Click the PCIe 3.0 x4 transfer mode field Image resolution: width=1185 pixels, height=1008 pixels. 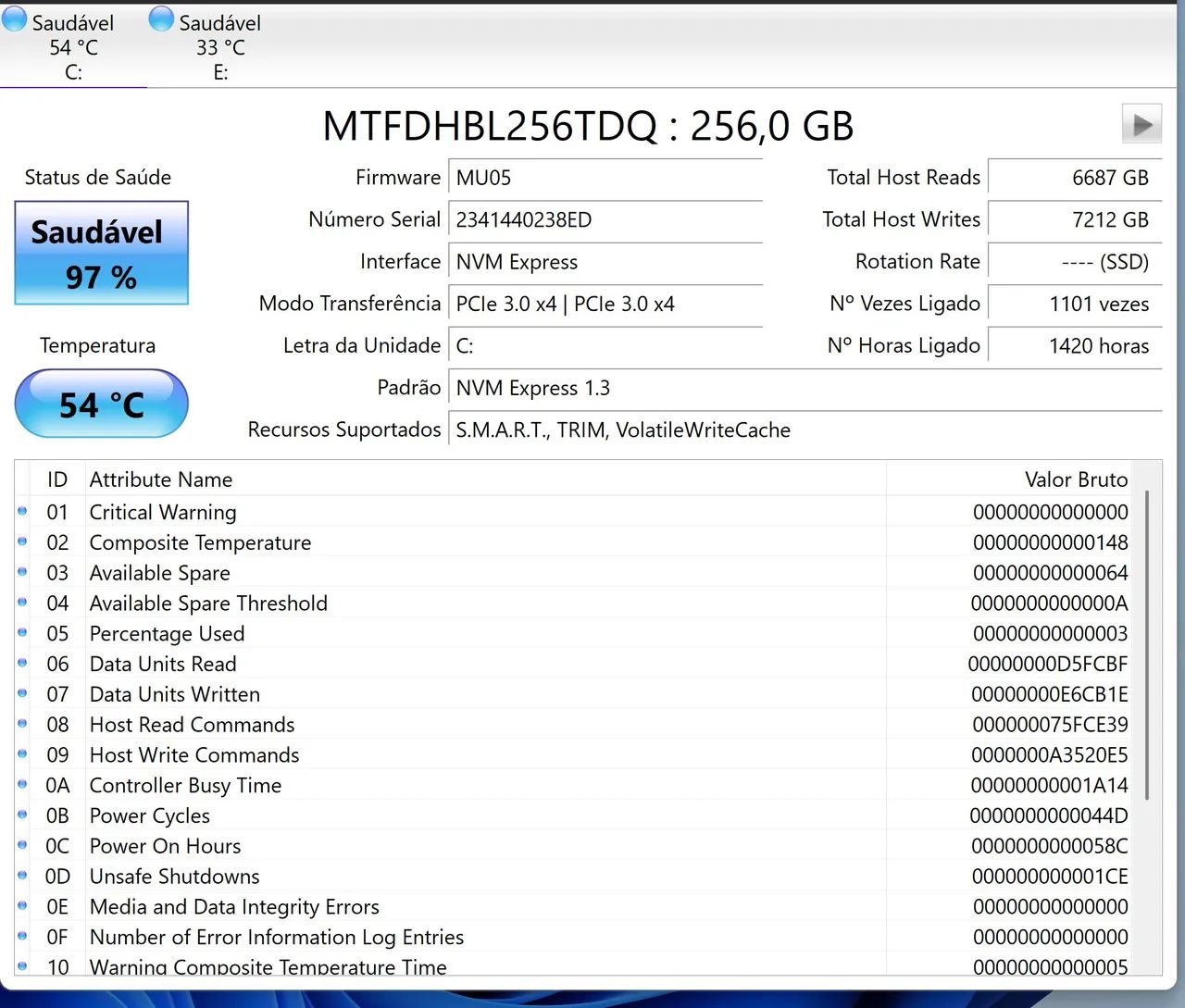[605, 304]
